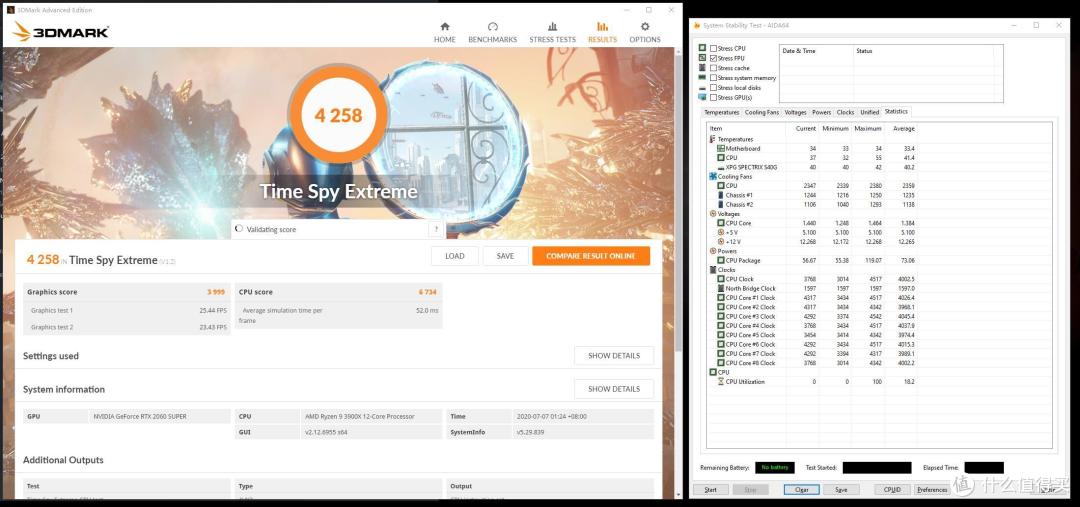Enable the Stress local disks checkbox
Viewport: 1080px width, 507px height.
(x=713, y=87)
